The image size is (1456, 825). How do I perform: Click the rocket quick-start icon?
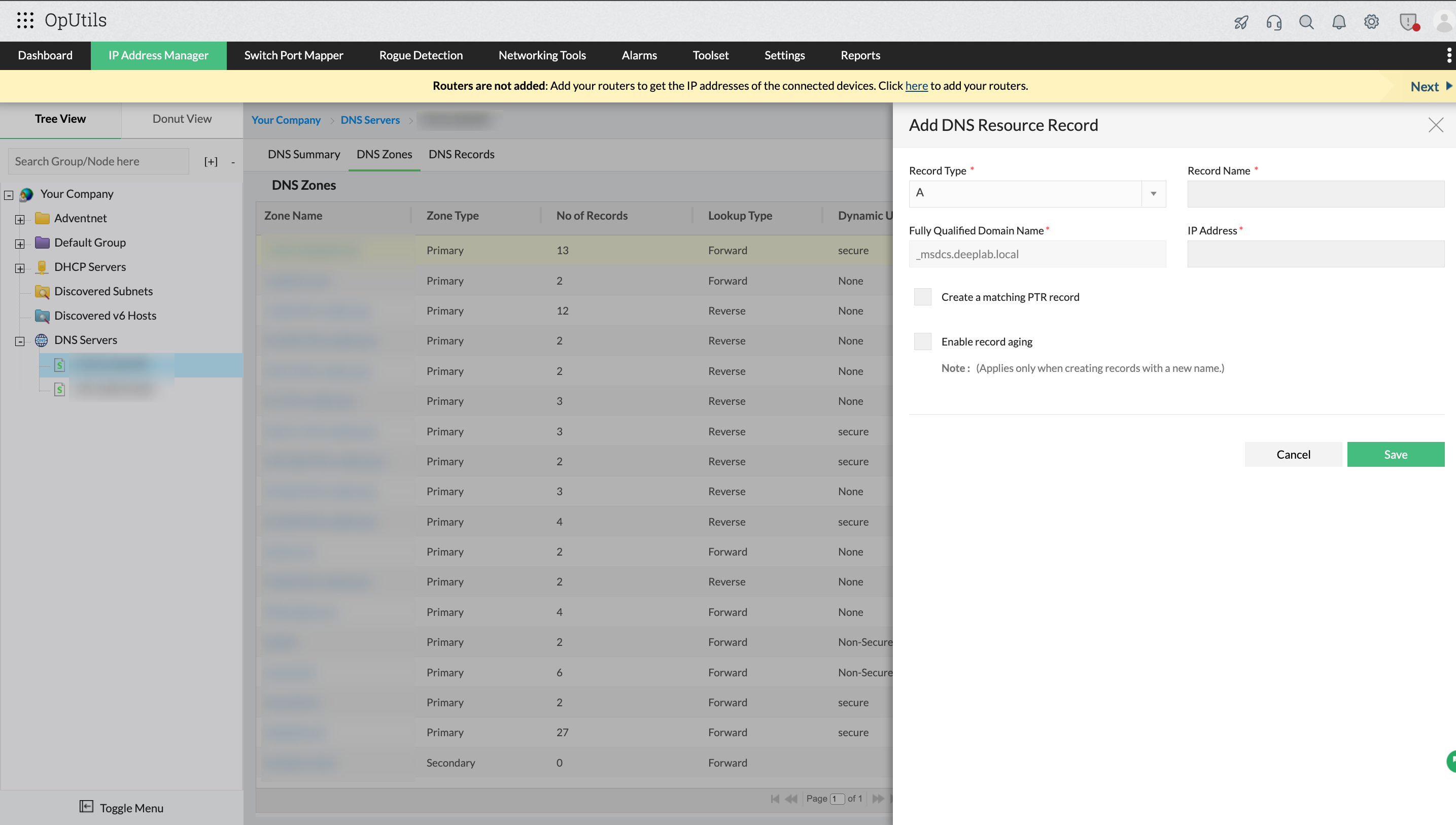coord(1241,22)
